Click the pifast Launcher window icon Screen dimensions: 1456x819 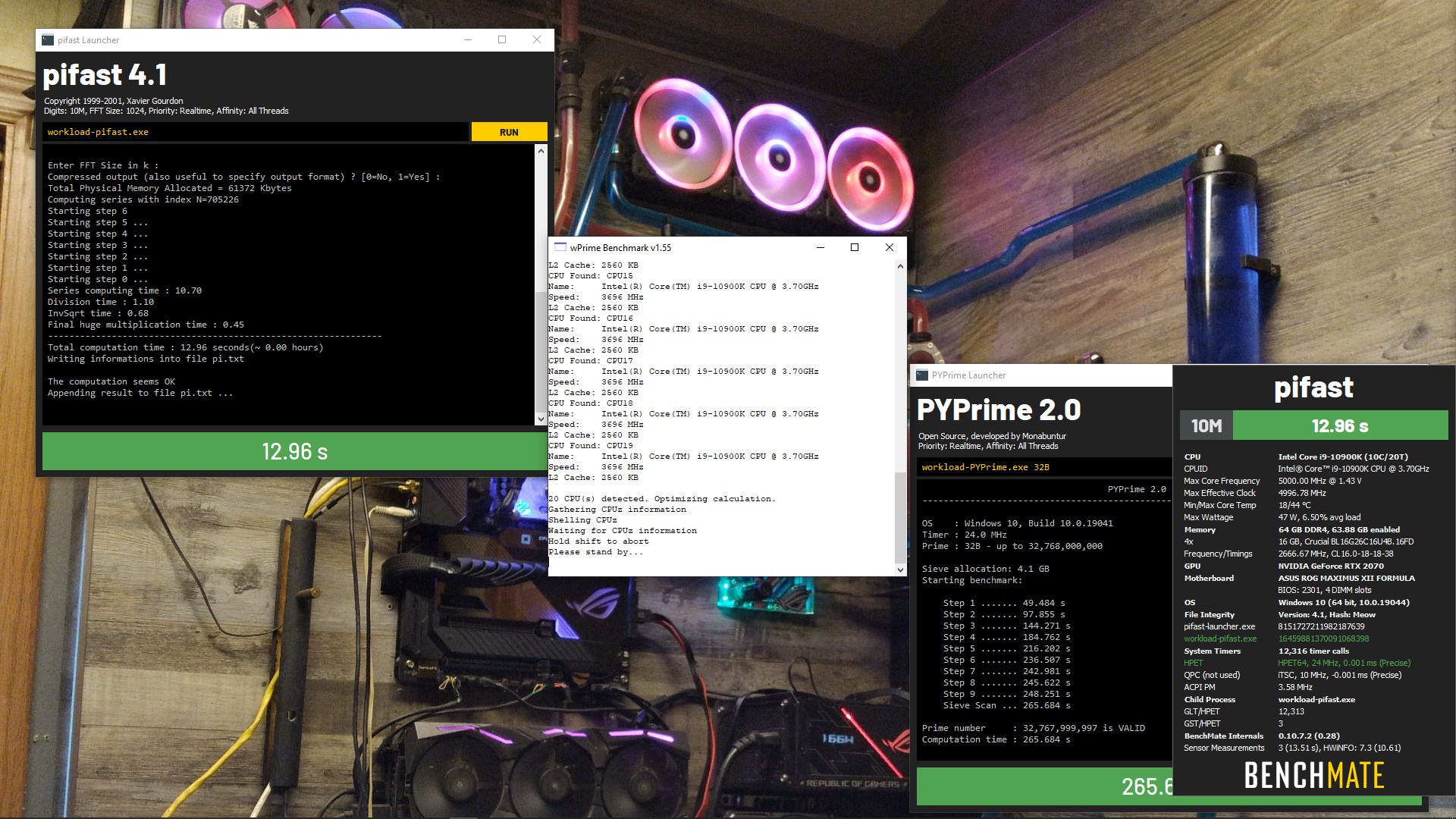[48, 40]
